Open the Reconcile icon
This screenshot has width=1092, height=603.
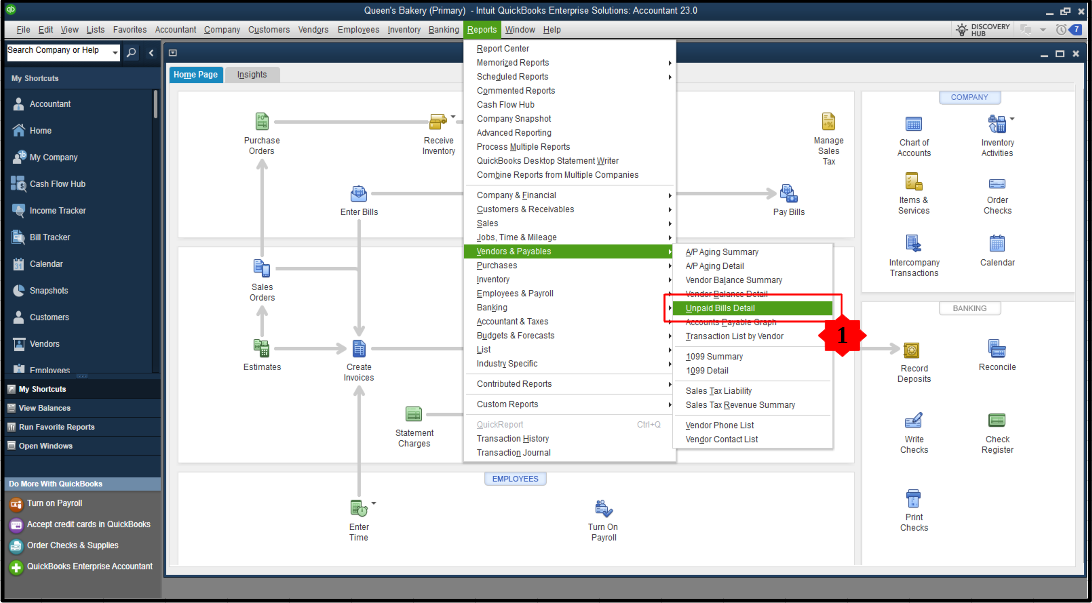[997, 349]
